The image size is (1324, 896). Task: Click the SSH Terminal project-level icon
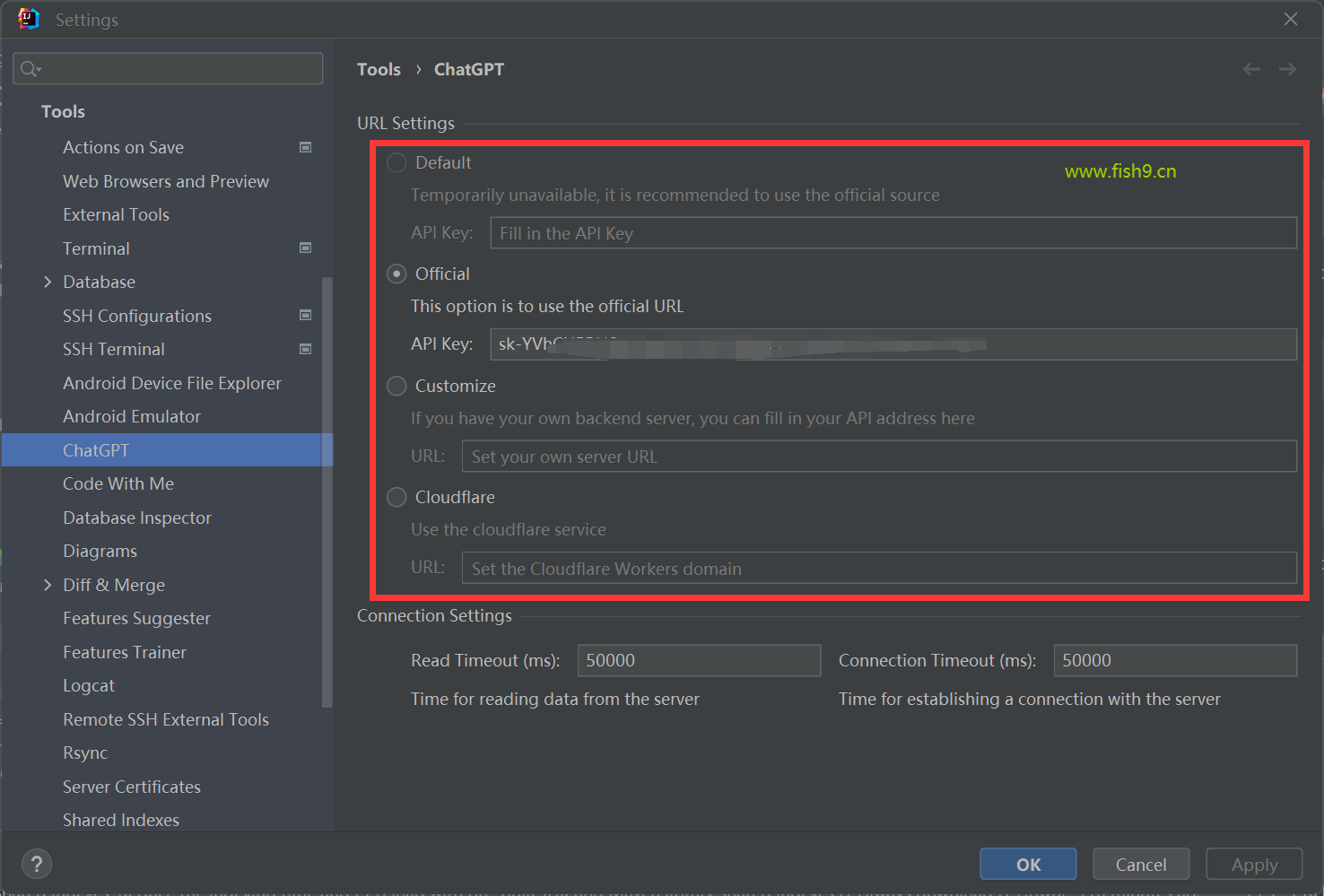305,349
